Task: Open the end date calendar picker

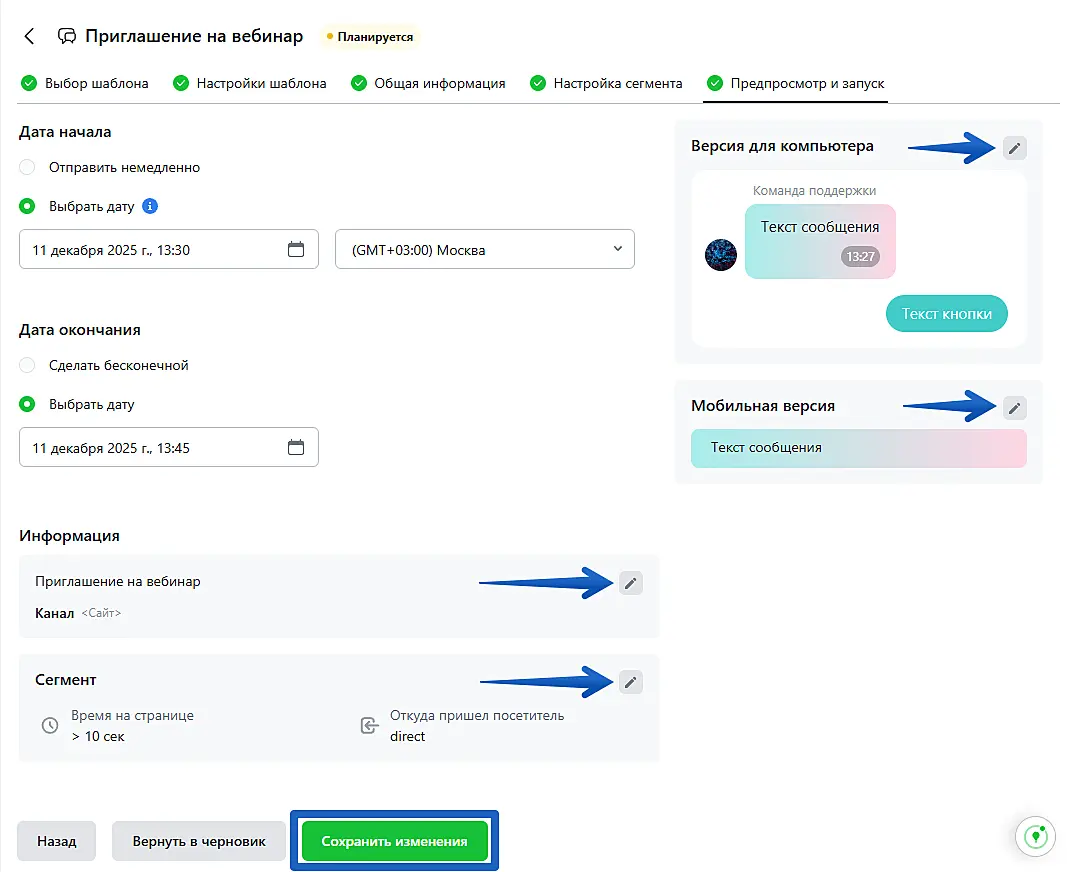Action: click(296, 448)
